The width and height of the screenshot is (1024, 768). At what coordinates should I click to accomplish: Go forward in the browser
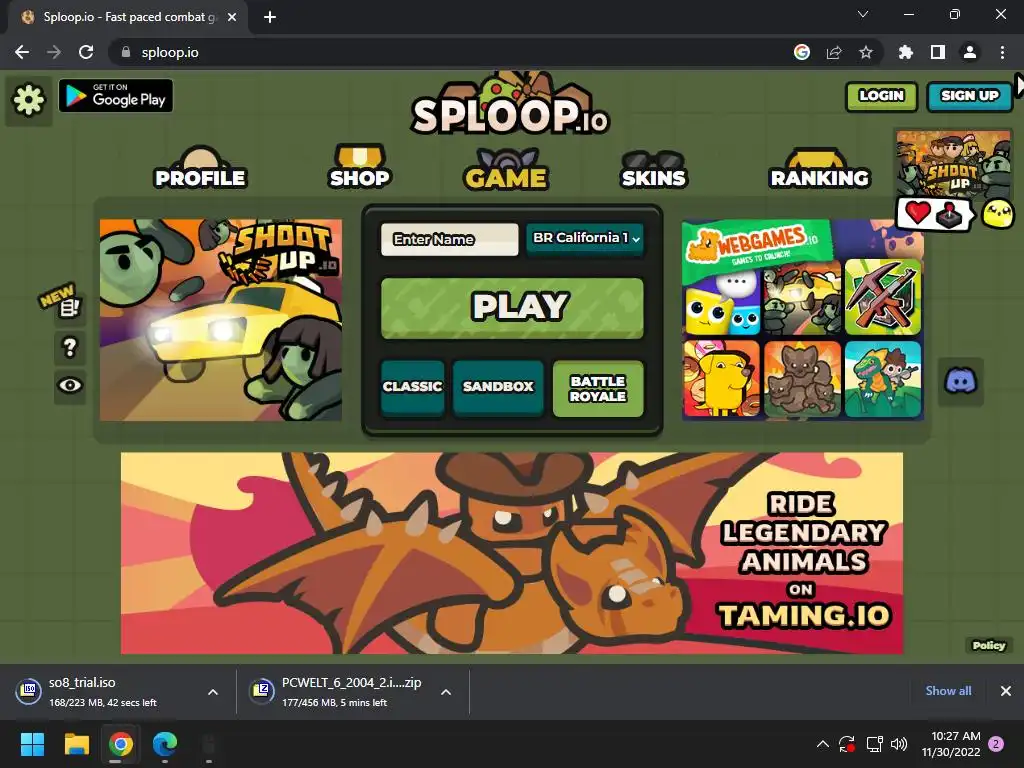click(x=54, y=52)
